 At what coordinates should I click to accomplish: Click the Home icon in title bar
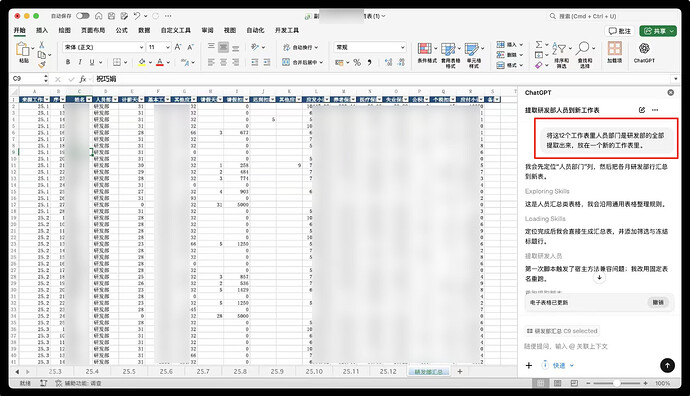pos(99,16)
